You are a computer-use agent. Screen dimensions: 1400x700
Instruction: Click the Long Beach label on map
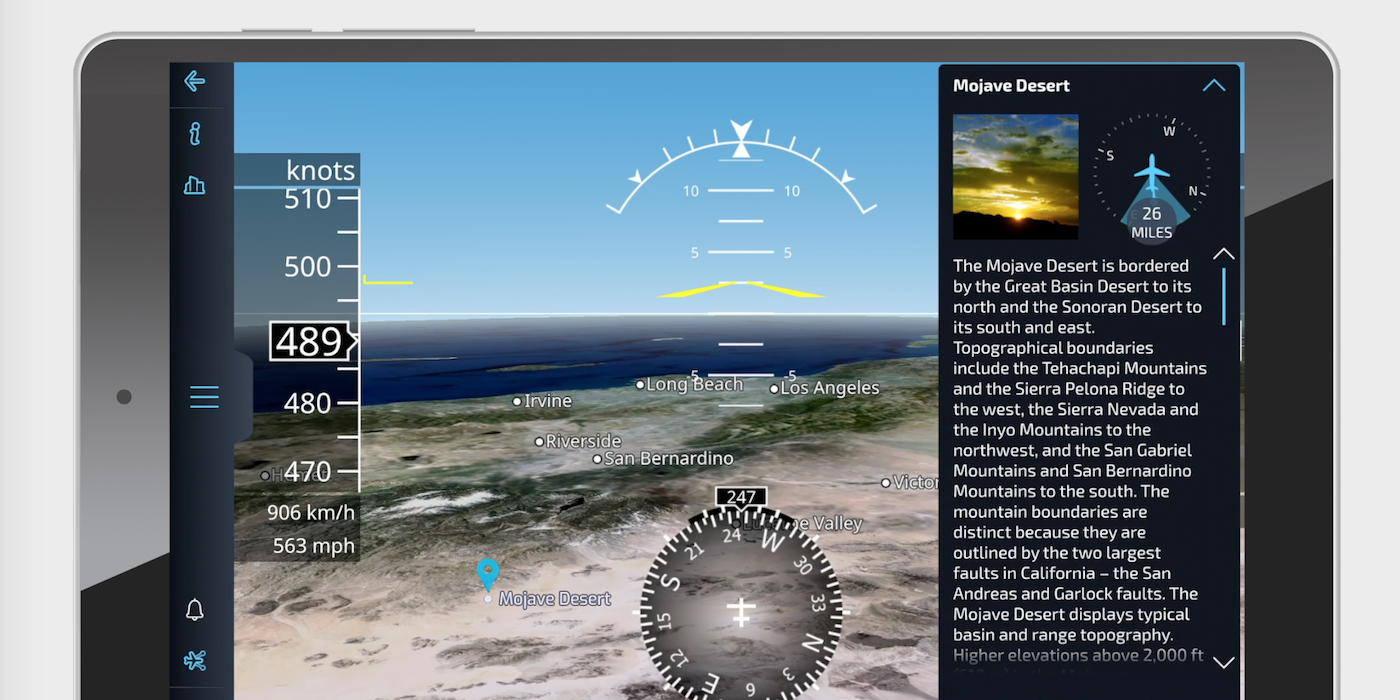[693, 384]
